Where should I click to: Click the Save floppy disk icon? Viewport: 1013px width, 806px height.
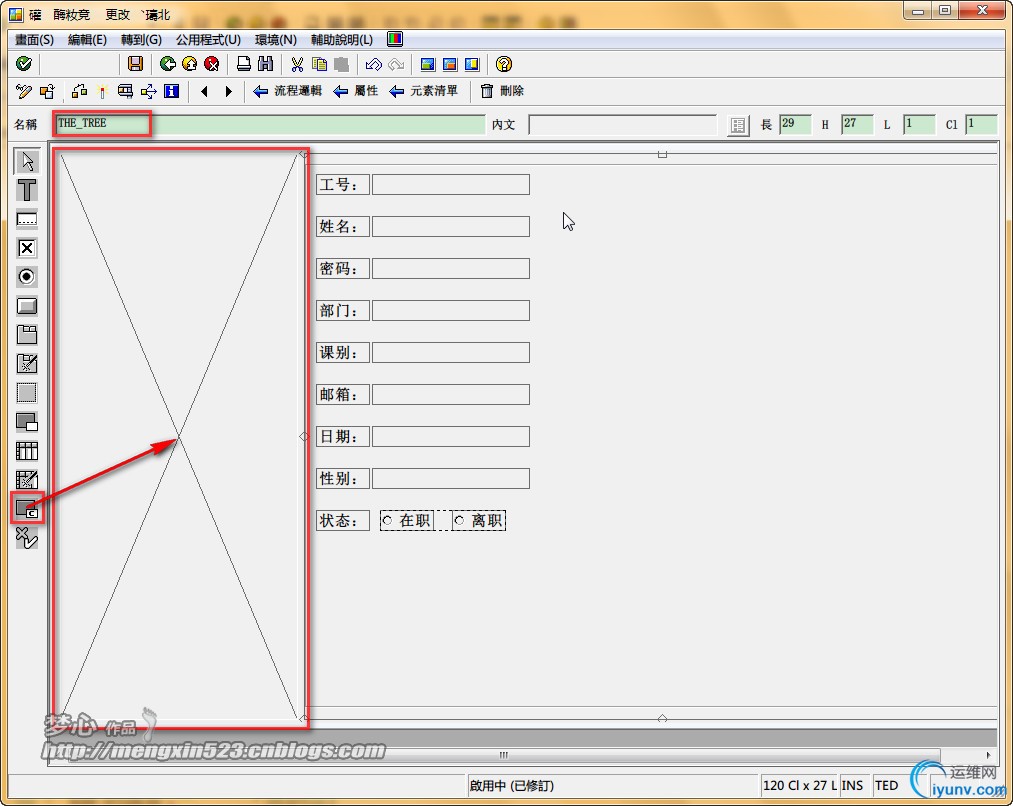coord(135,63)
